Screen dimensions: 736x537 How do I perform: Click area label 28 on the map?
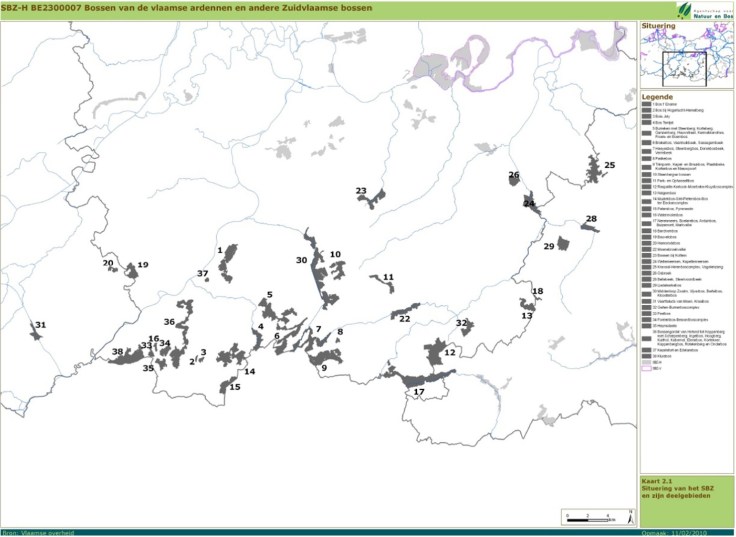point(591,219)
